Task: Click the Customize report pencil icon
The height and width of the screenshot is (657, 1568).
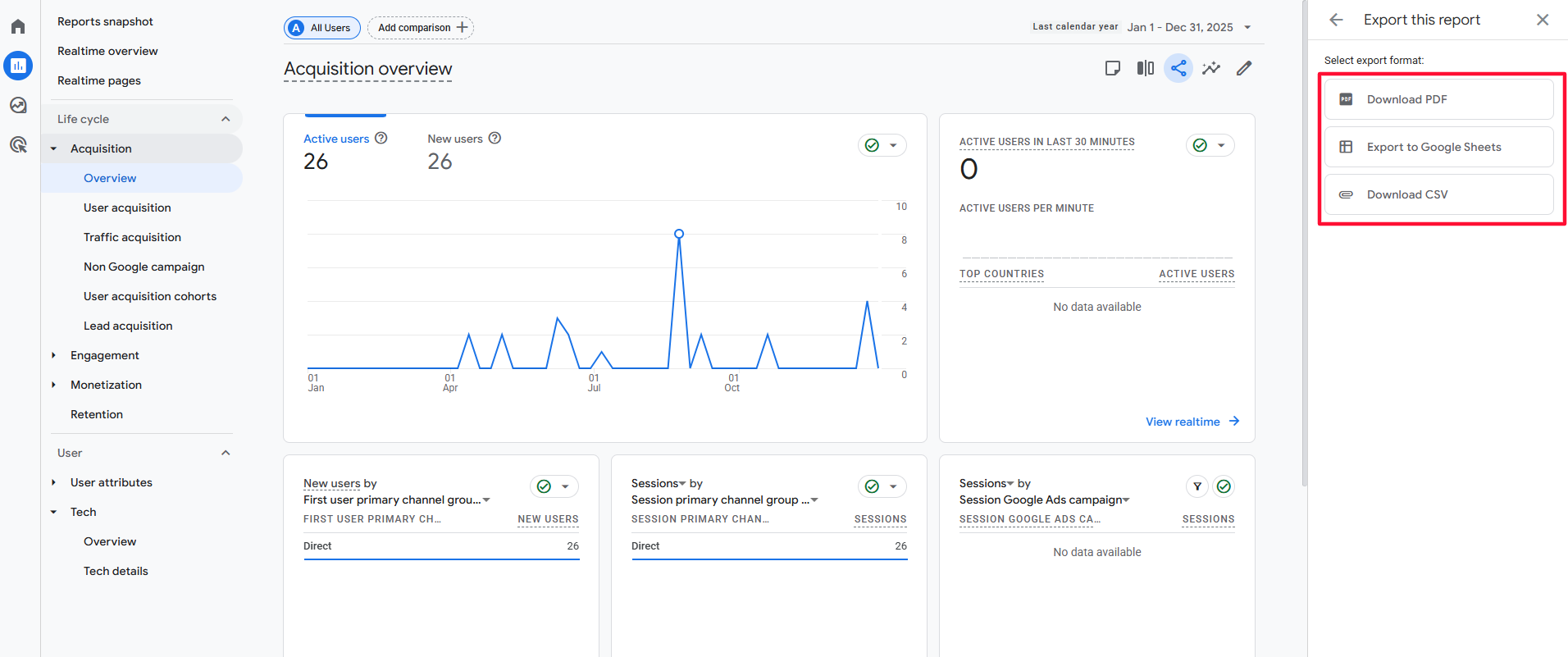Action: pos(1244,68)
